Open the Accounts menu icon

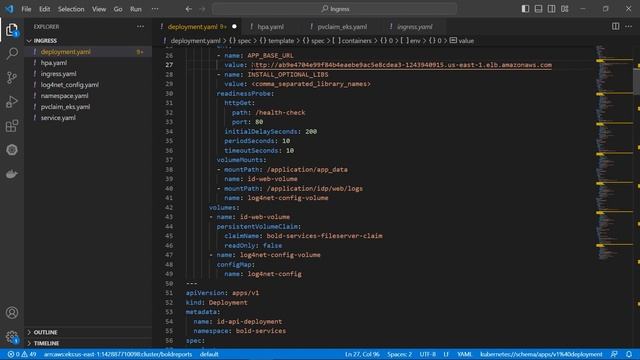tap(12, 313)
